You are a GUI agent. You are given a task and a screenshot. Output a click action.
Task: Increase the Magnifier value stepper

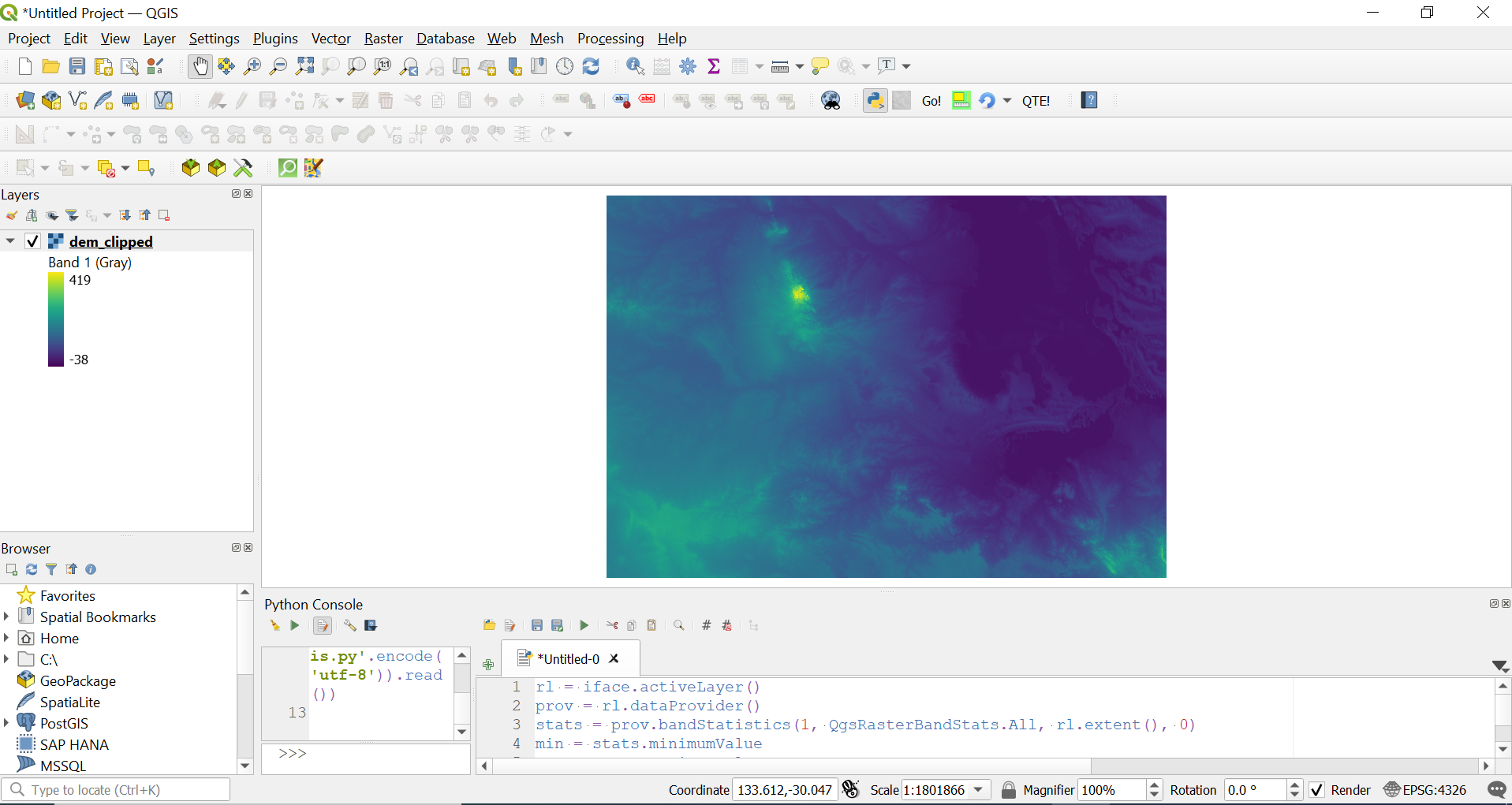pos(1155,785)
